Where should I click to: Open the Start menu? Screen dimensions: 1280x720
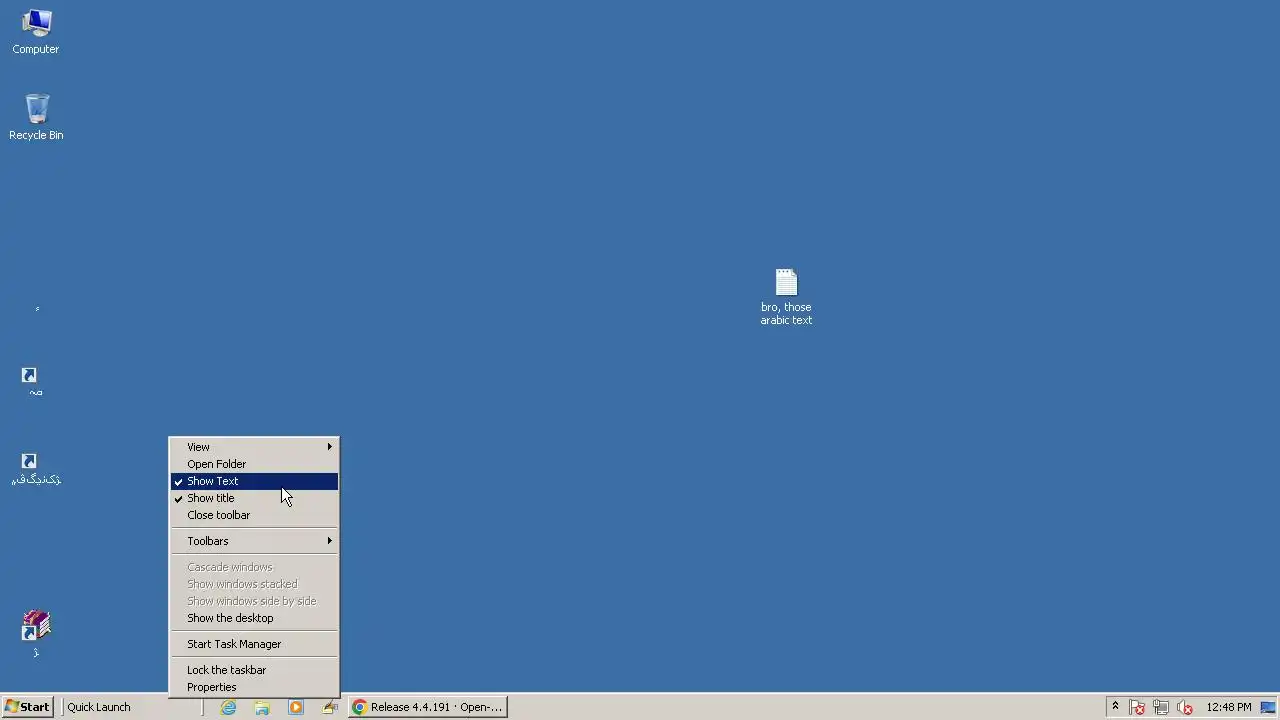[x=27, y=707]
